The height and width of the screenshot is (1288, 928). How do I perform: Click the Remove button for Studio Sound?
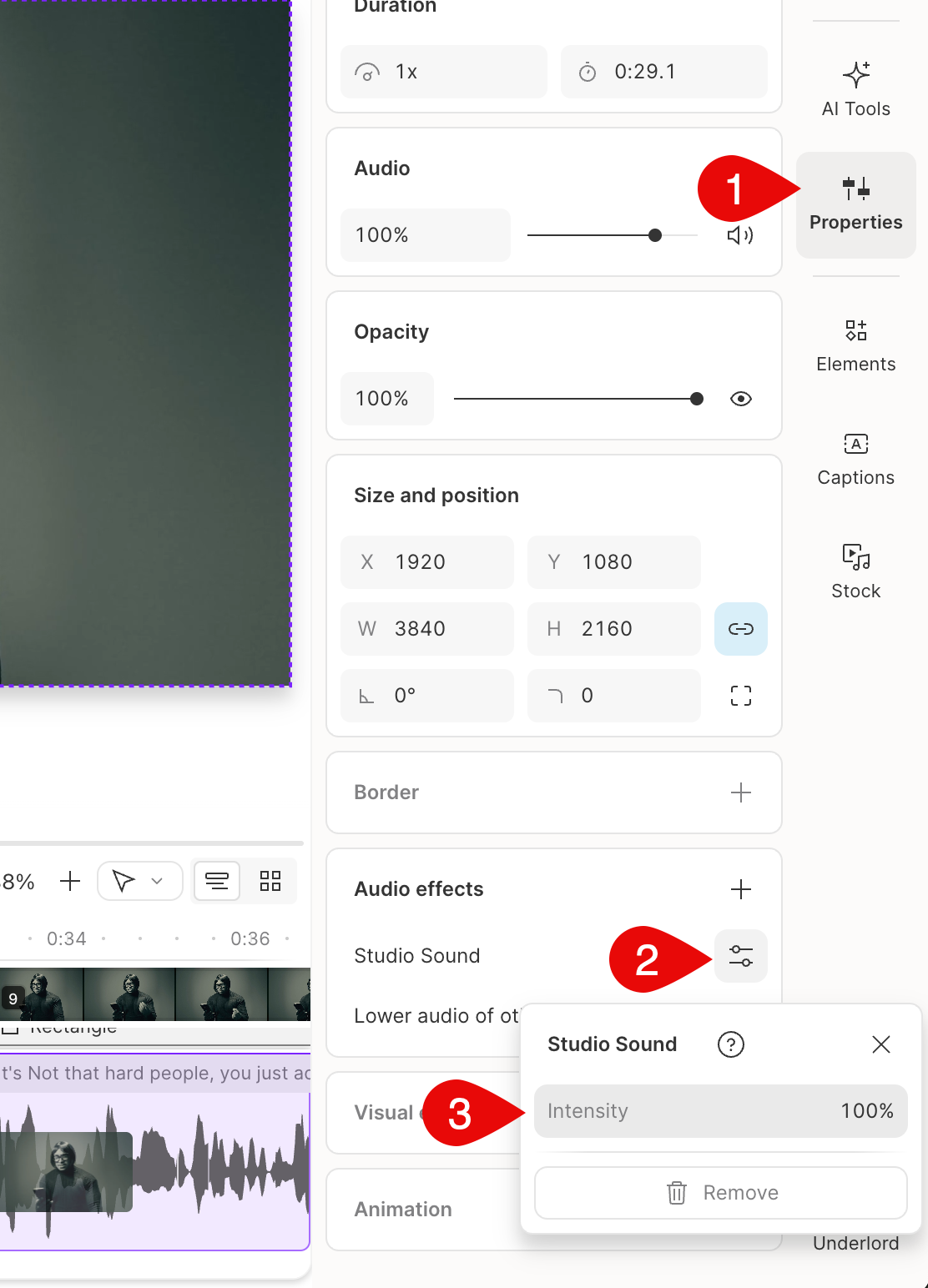pos(720,1193)
